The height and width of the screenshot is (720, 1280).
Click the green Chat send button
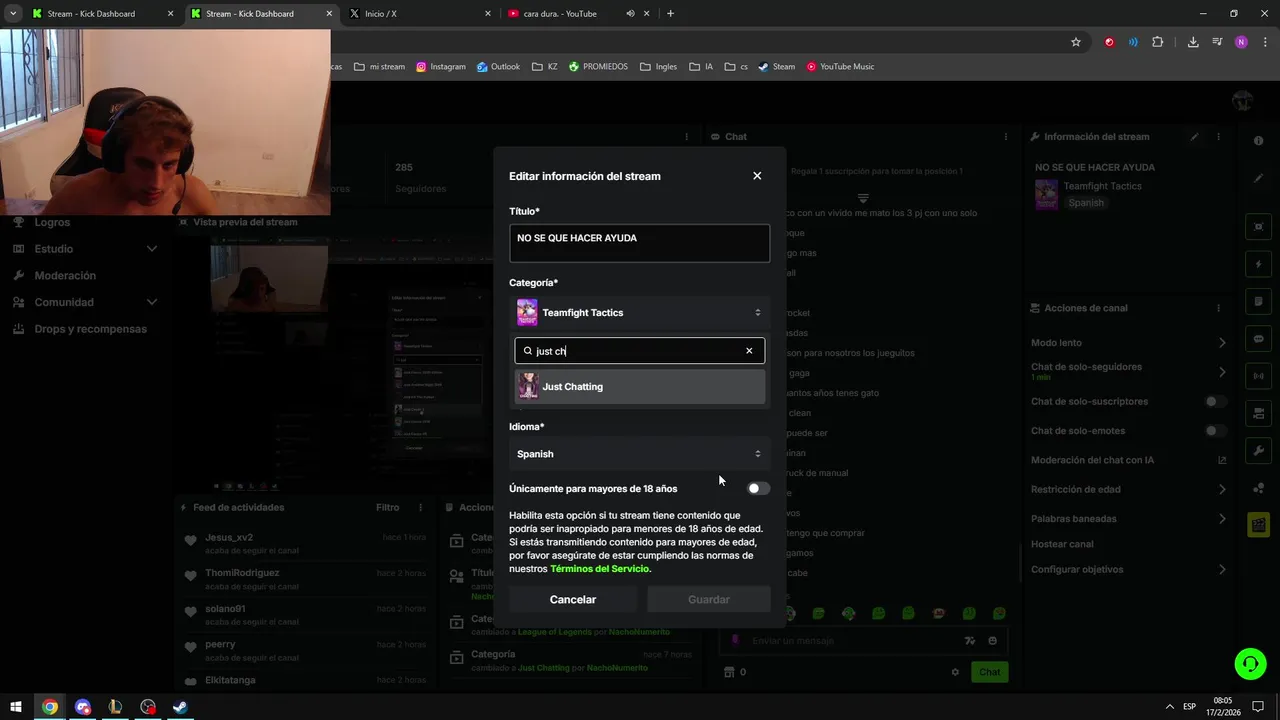989,672
